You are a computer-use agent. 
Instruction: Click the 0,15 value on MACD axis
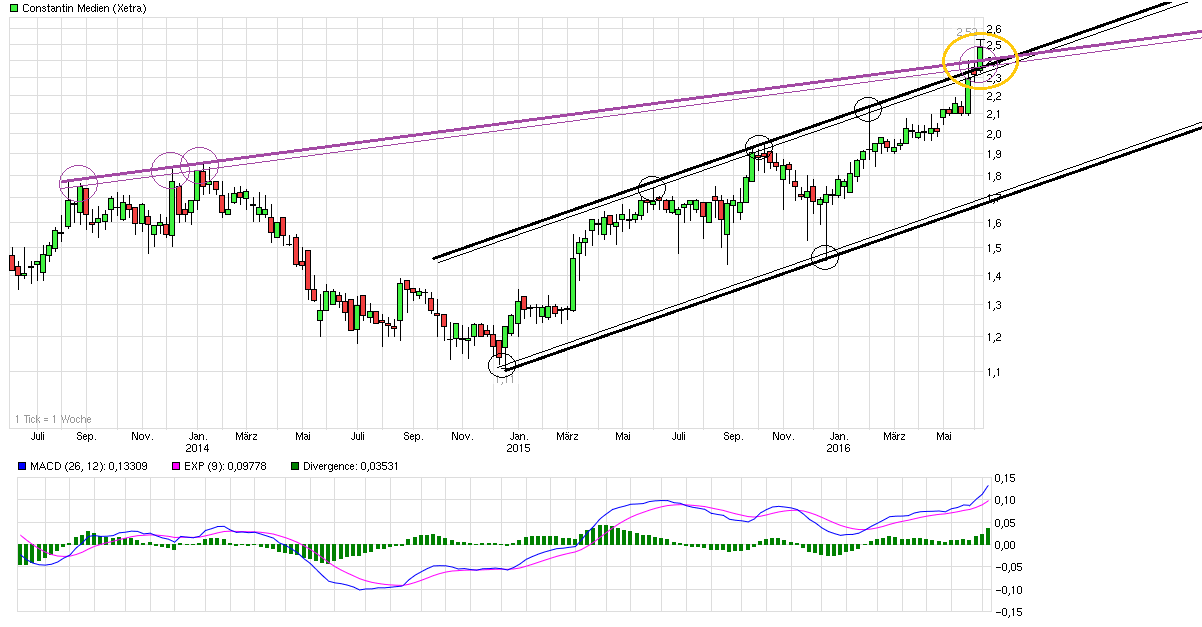coord(999,478)
